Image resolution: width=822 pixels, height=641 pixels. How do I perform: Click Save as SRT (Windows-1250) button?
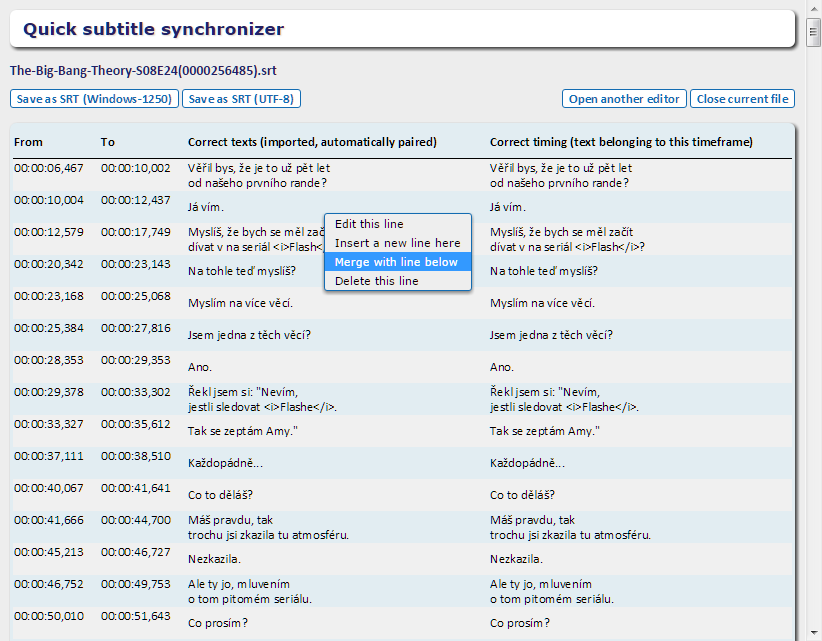coord(95,99)
